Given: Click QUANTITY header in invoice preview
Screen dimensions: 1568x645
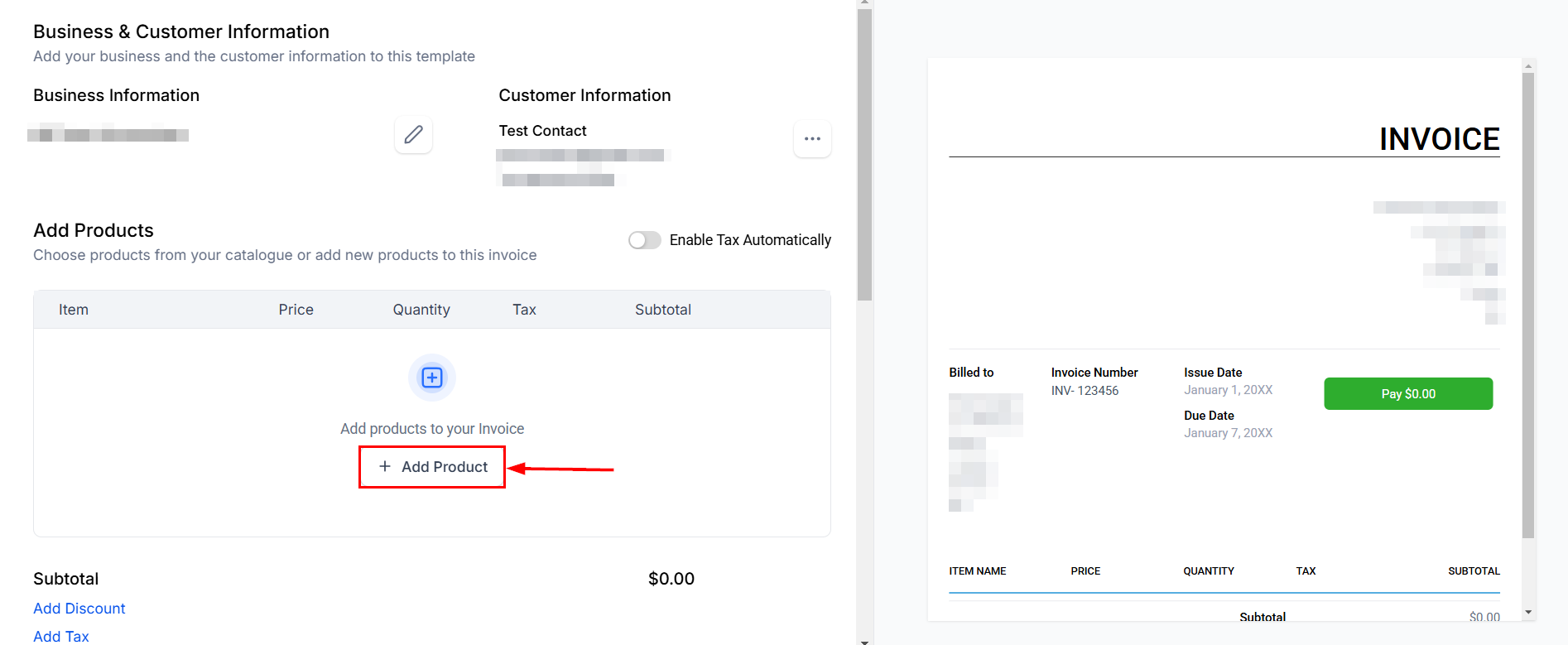Looking at the screenshot, I should click(x=1208, y=571).
